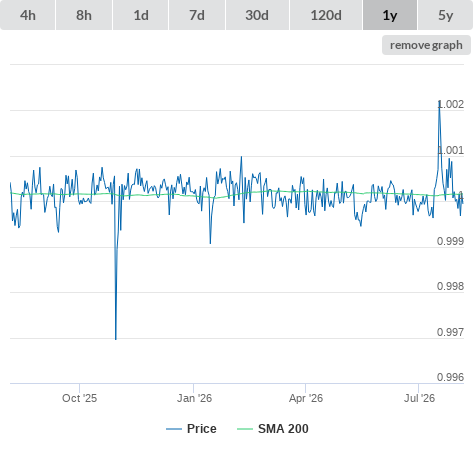
Task: Click the Apr '26 axis marker
Action: (x=306, y=398)
